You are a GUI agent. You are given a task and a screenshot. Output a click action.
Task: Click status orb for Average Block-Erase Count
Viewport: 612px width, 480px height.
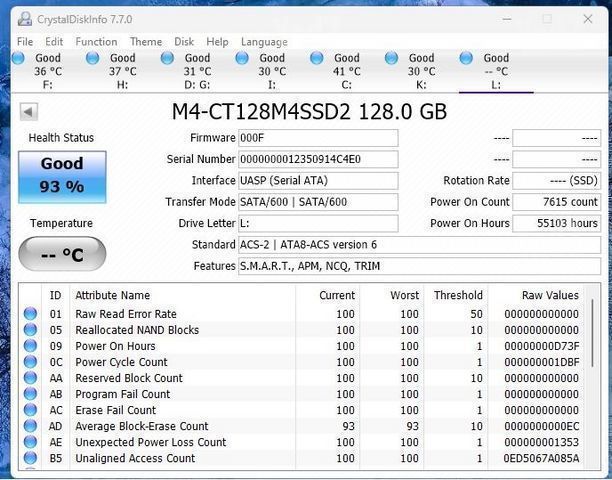point(30,425)
